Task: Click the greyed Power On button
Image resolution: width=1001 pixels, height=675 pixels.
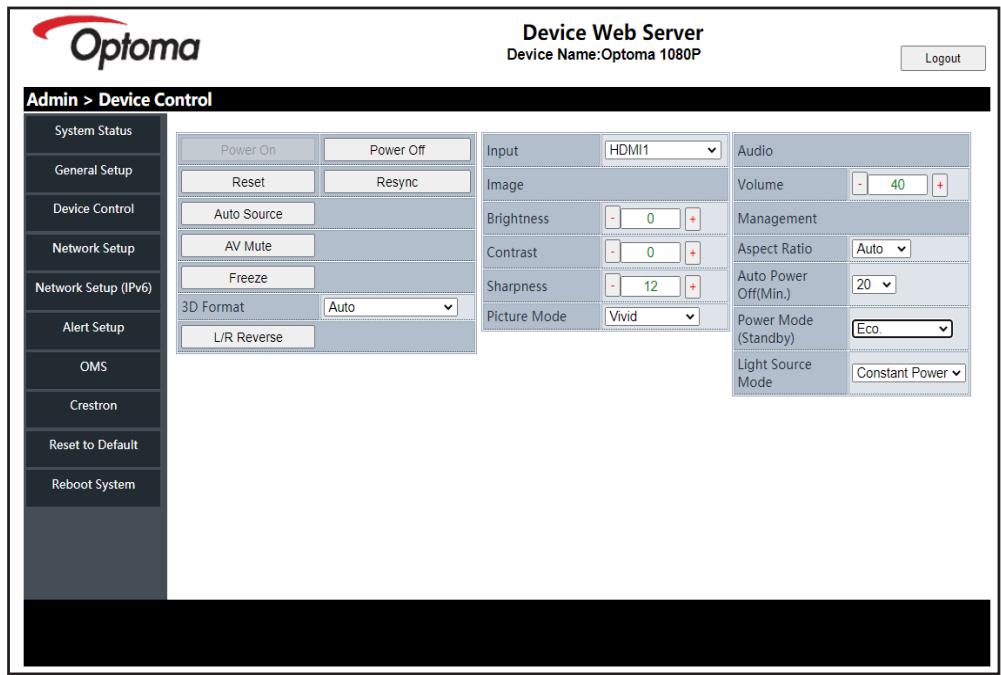Action: click(x=248, y=150)
